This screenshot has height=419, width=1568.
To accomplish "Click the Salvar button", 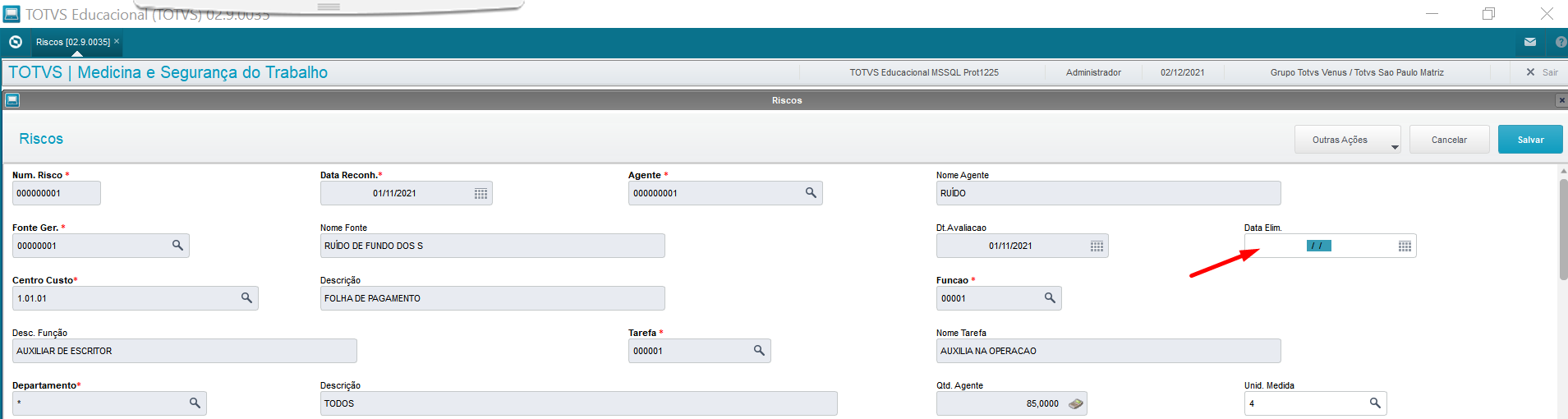I will pos(1530,140).
